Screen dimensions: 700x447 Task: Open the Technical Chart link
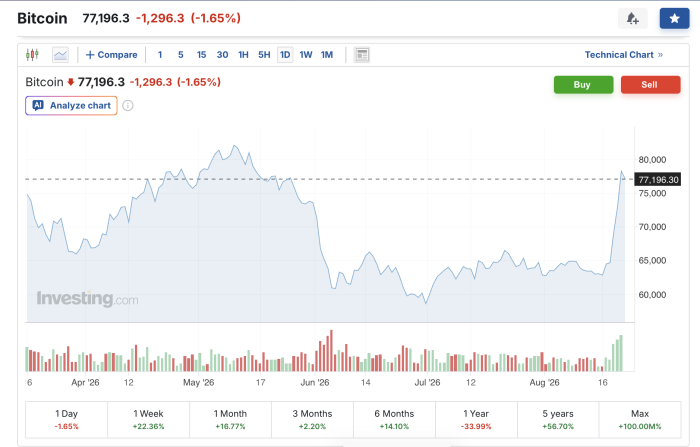[624, 55]
